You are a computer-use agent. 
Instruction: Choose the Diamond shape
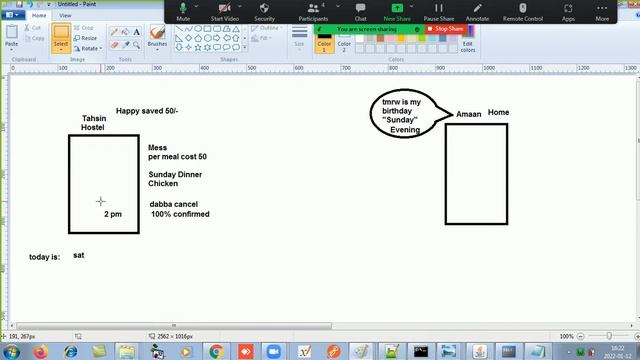pos(189,38)
